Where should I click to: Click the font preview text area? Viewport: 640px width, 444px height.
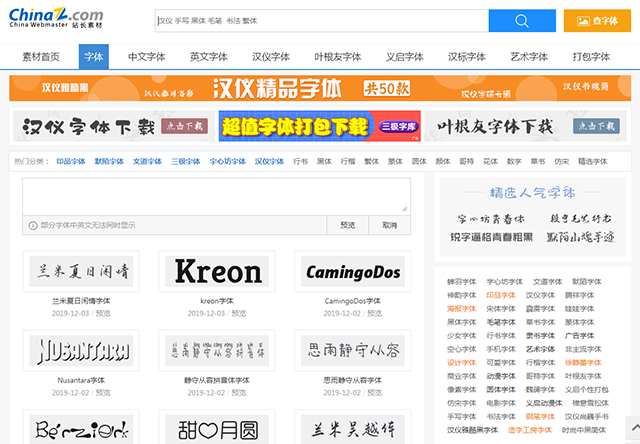tap(215, 196)
